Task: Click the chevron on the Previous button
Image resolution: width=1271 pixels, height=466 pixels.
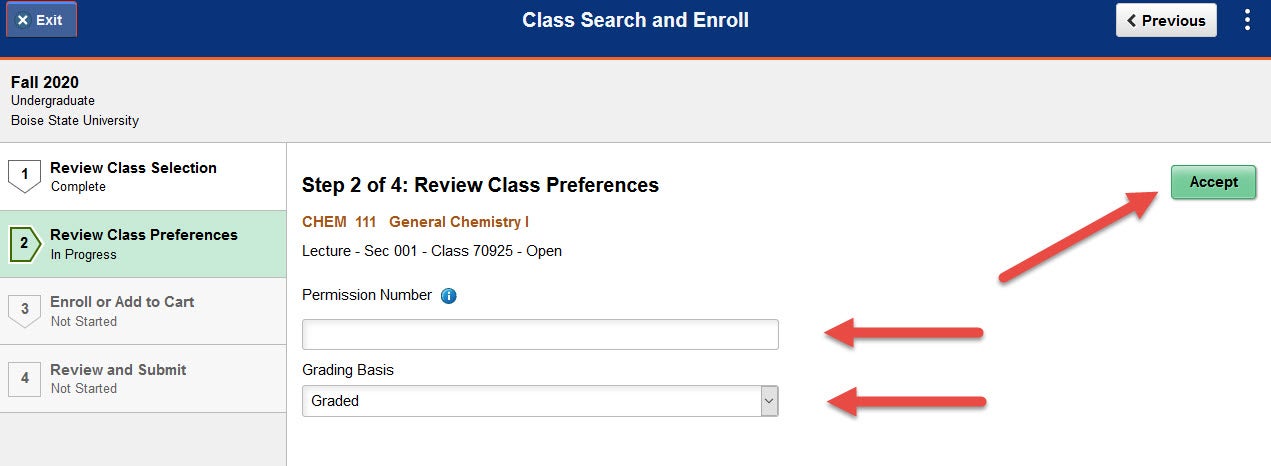Action: (x=1132, y=20)
